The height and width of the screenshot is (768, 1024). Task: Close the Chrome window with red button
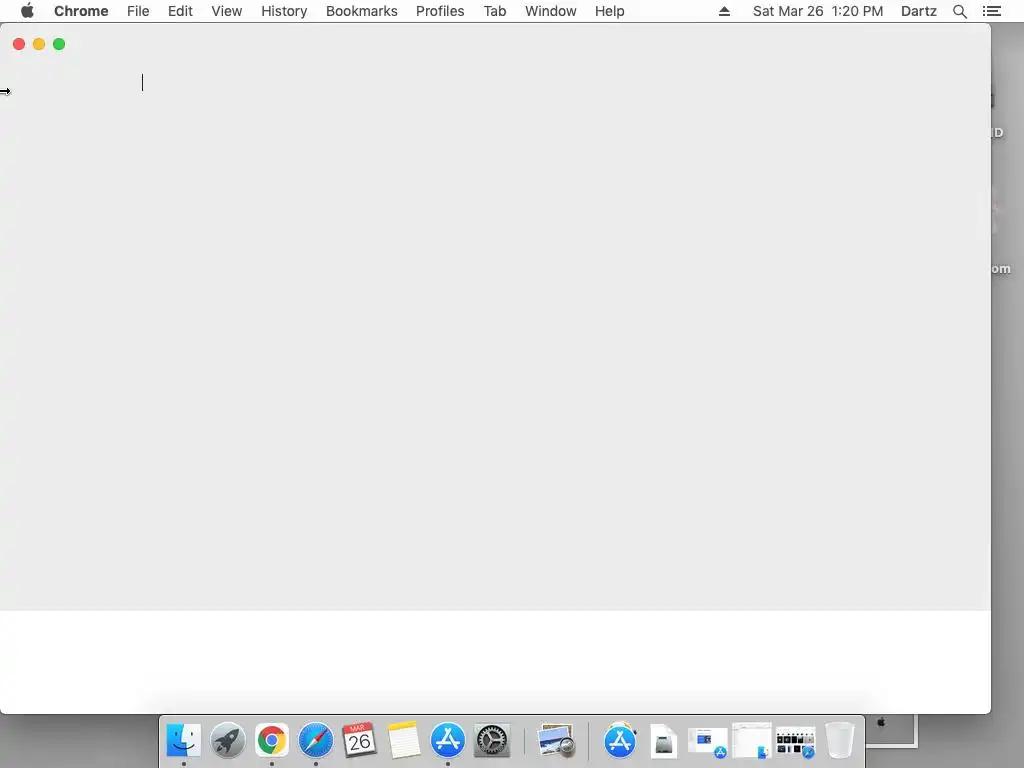19,44
